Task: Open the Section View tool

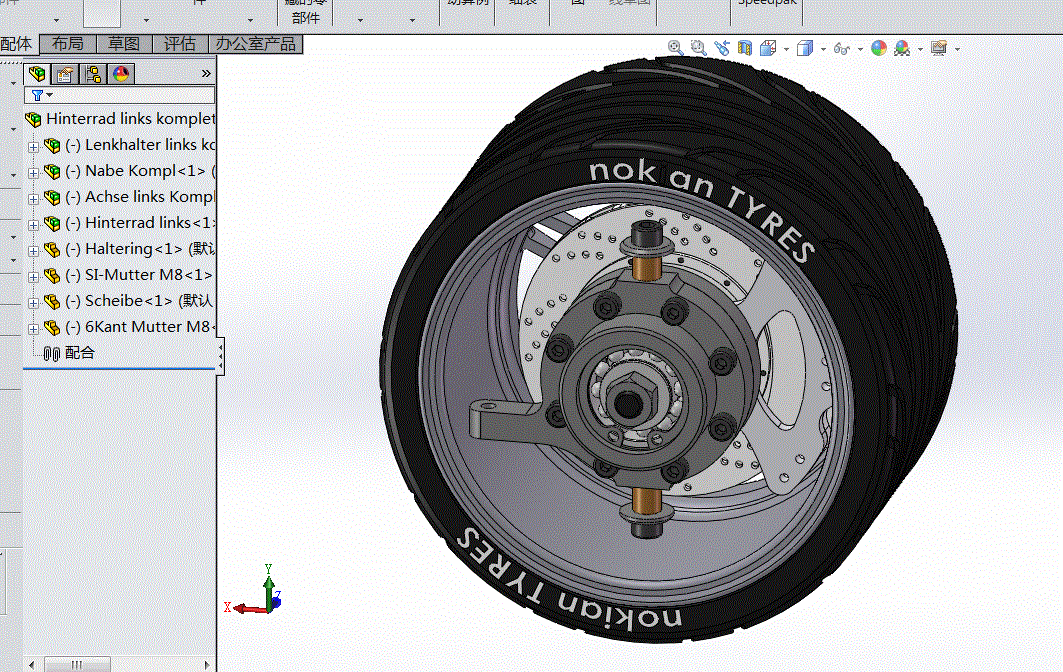Action: click(x=745, y=47)
